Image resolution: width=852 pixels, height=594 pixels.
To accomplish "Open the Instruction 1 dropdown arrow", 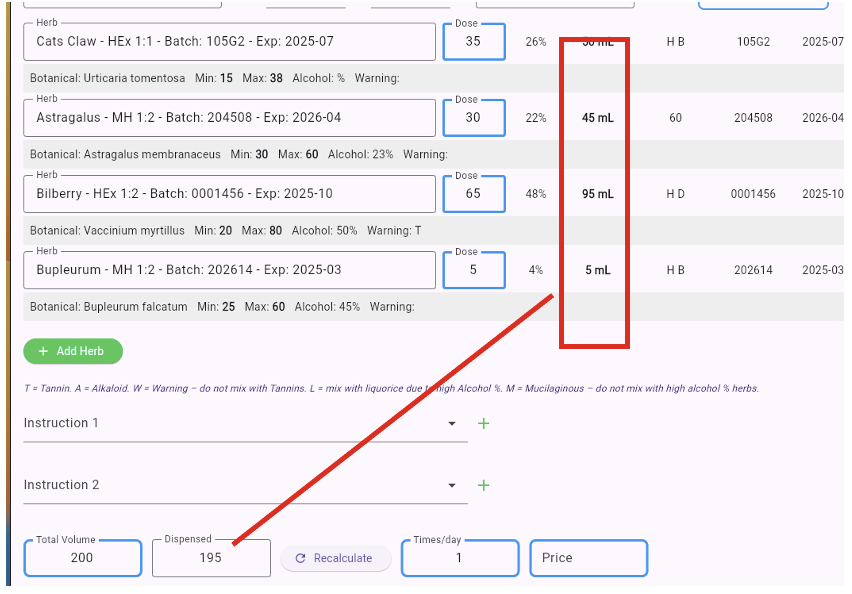I will click(x=452, y=423).
